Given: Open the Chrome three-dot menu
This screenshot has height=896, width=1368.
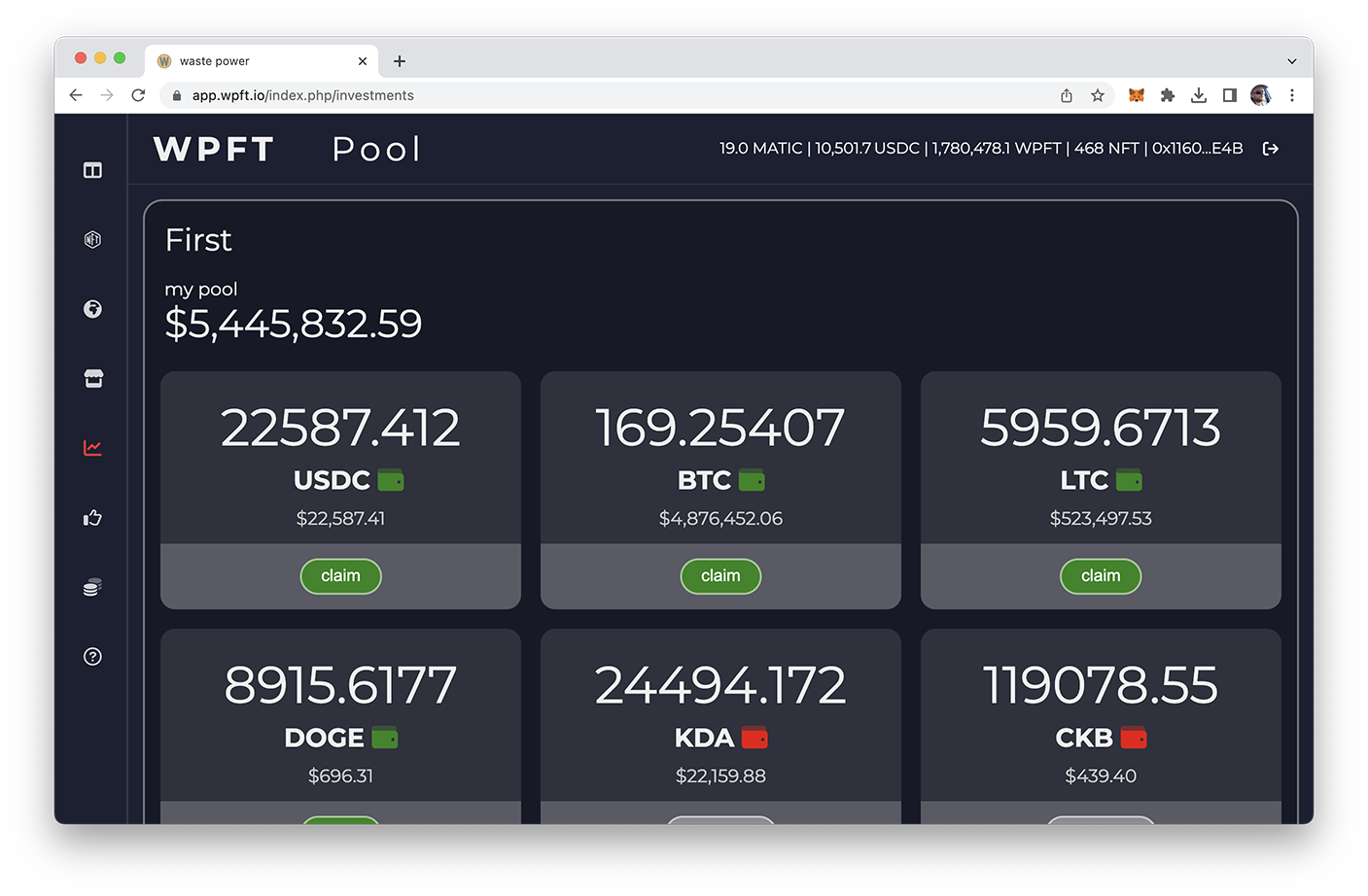Looking at the screenshot, I should pyautogui.click(x=1292, y=95).
